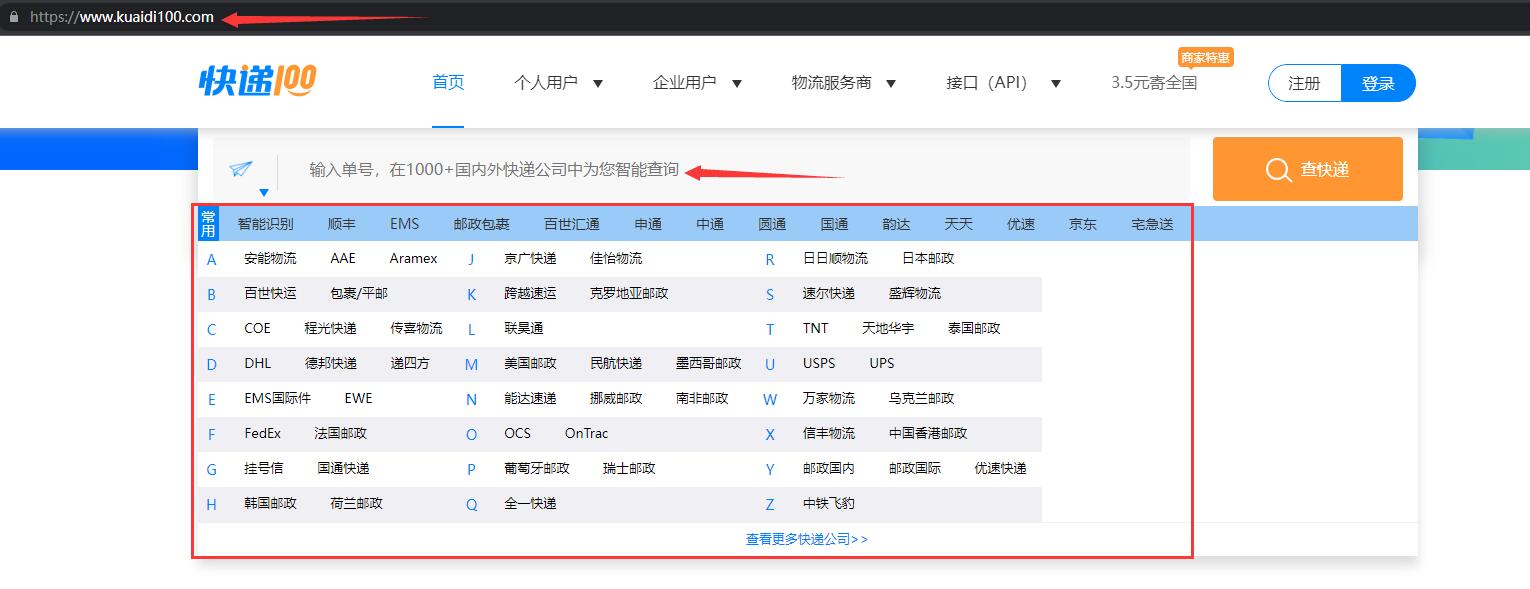Select 美国邮政 courier
The width and height of the screenshot is (1530, 589).
point(530,363)
